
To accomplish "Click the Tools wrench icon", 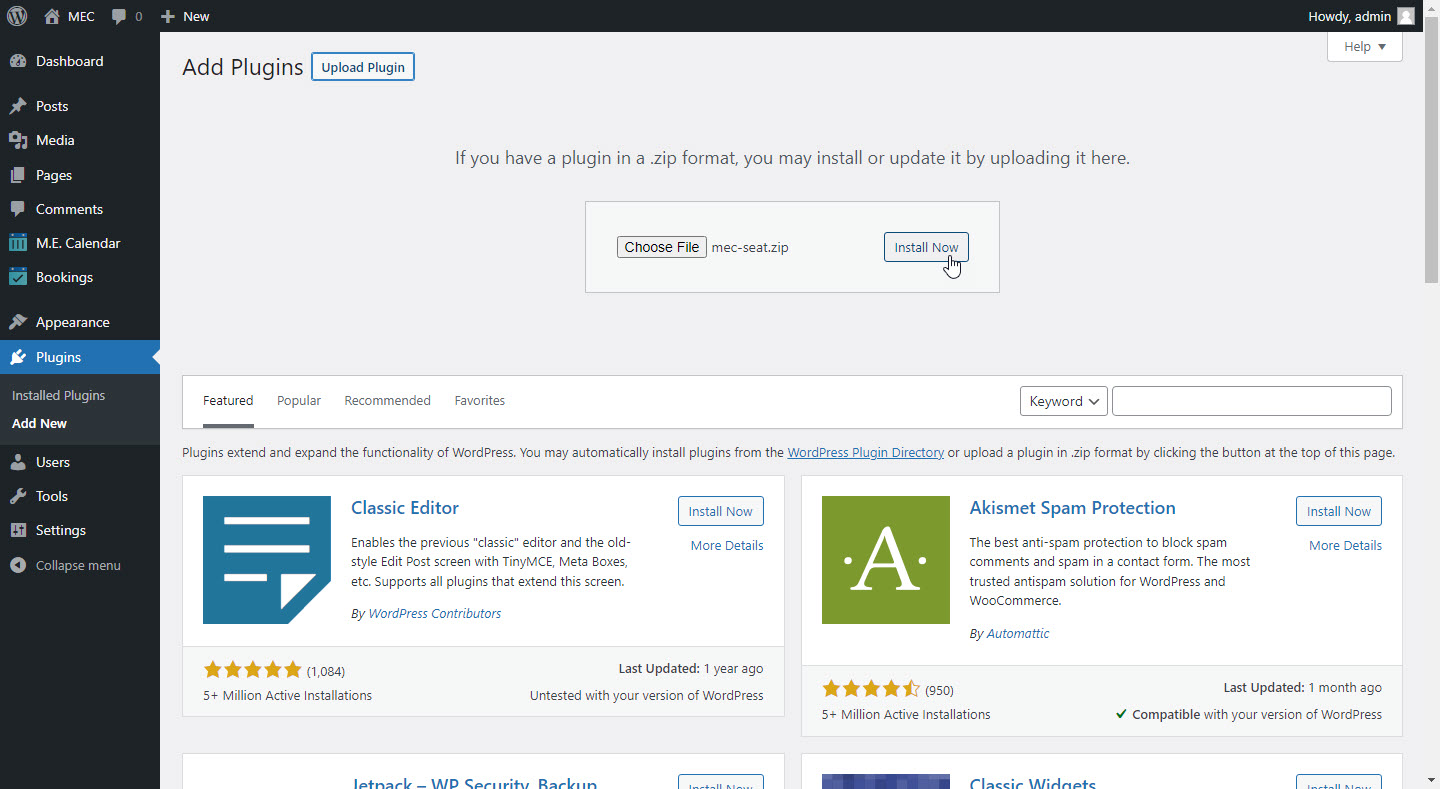I will point(18,496).
